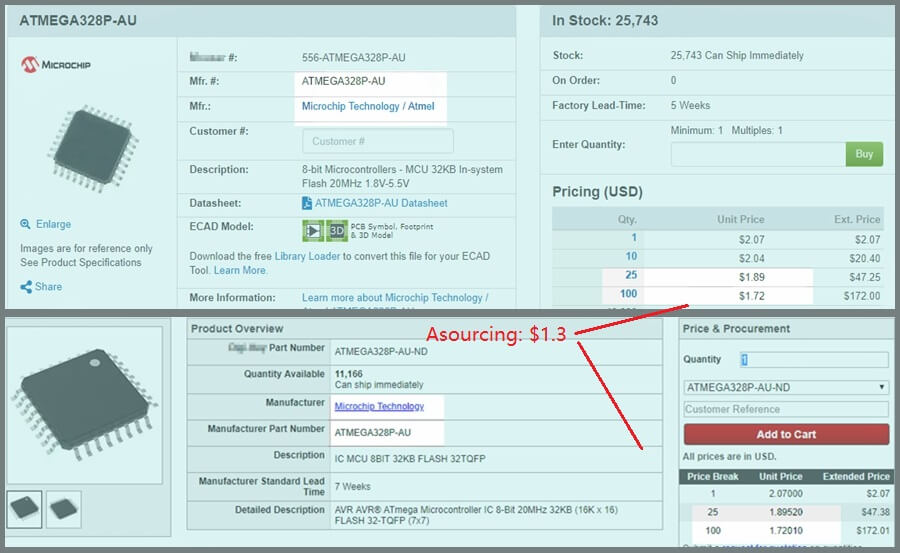Open Microchip Technology link in Product Overview
Viewport: 900px width, 553px height.
[x=379, y=406]
